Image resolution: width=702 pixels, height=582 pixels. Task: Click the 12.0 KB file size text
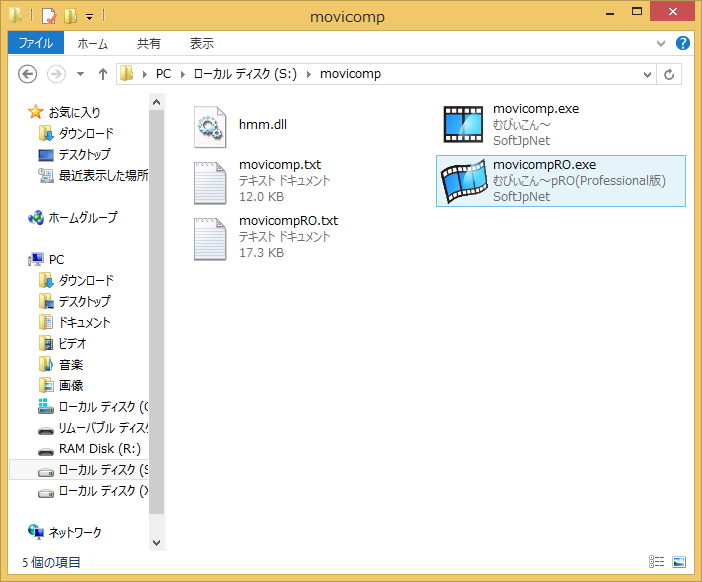[261, 197]
